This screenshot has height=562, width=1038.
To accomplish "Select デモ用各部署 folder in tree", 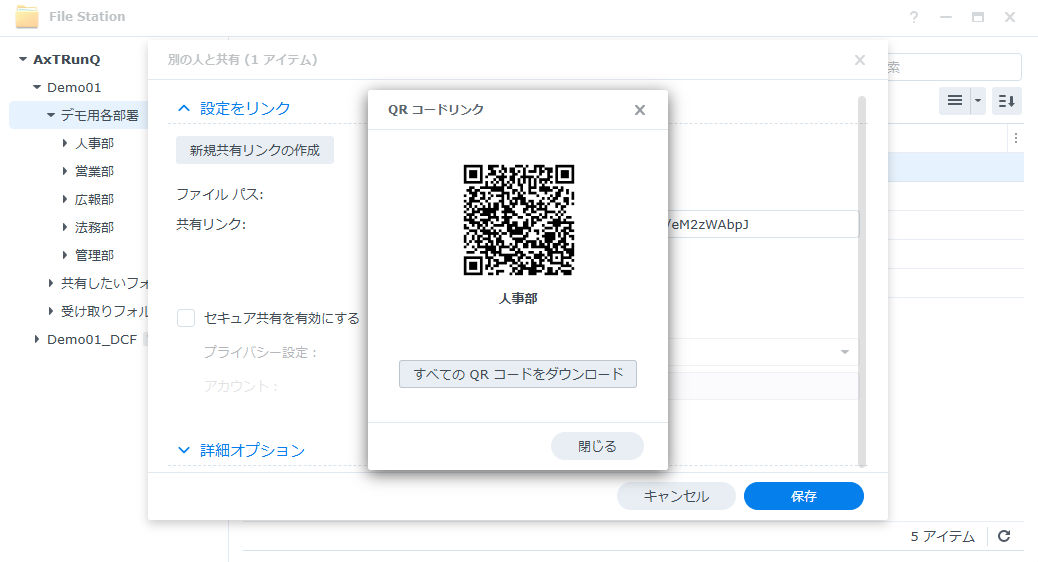I will 100,115.
